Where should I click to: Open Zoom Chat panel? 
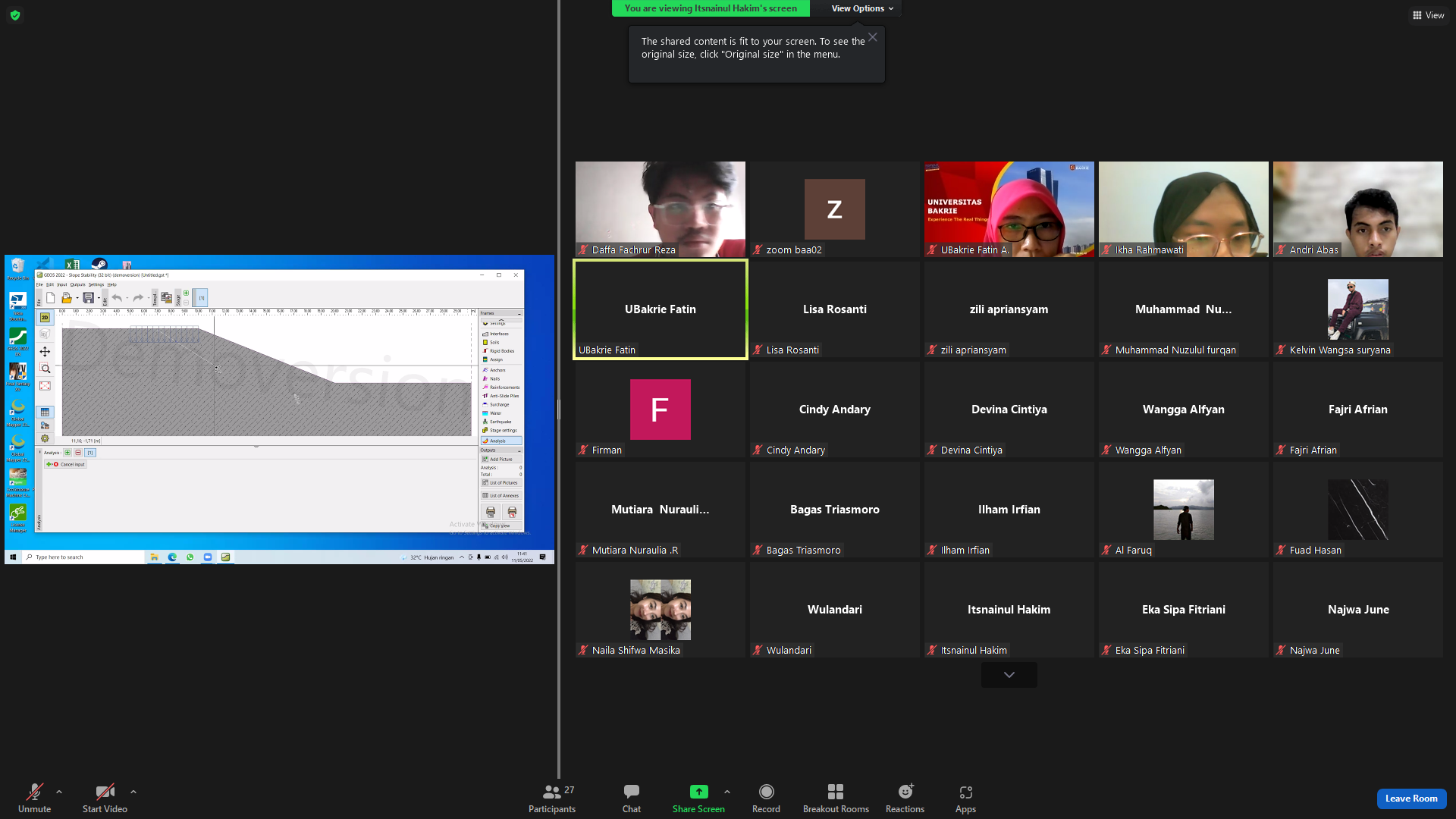click(632, 799)
